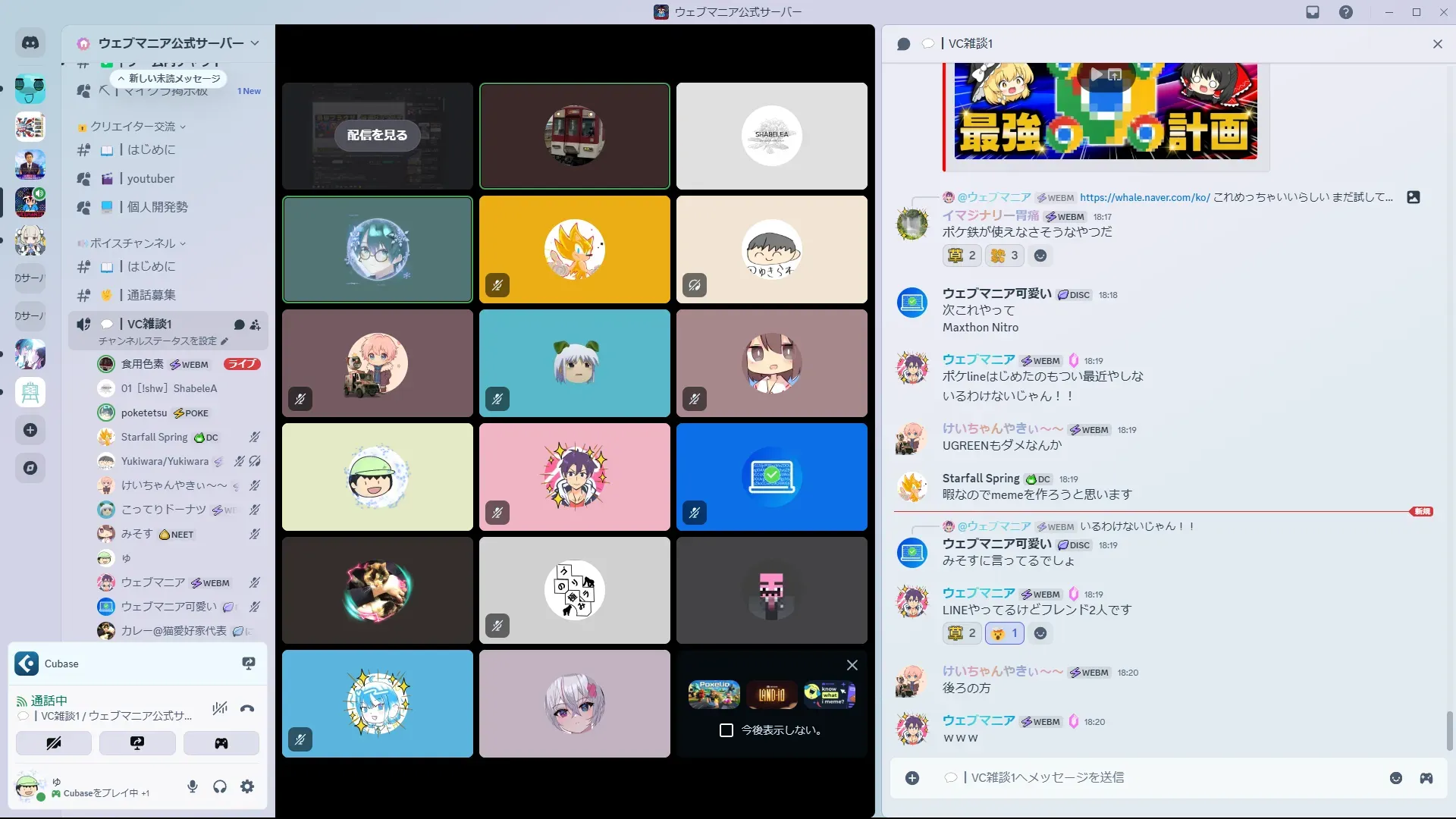1456x819 pixels.
Task: Toggle noise suppression in voice panel
Action: [x=220, y=709]
